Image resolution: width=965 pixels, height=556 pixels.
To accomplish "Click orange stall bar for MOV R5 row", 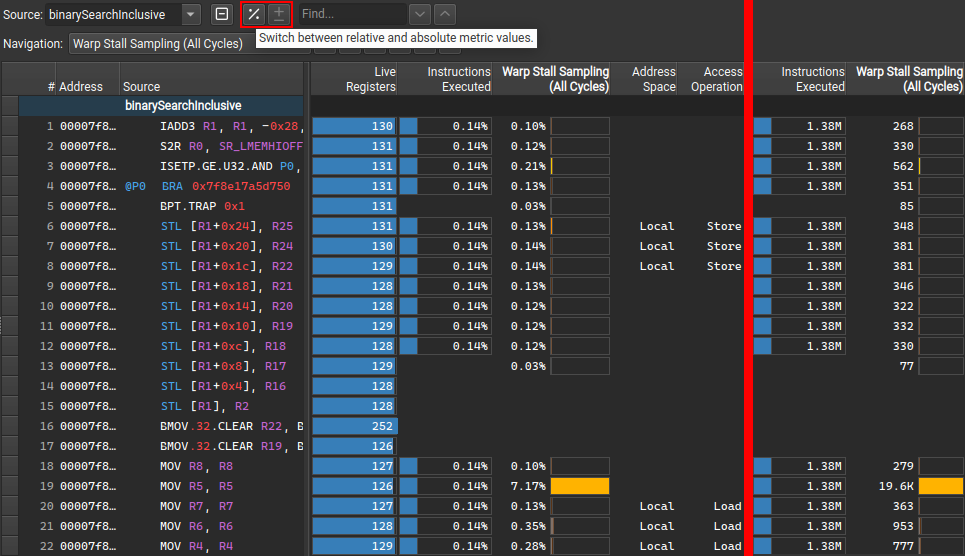I will pyautogui.click(x=580, y=486).
